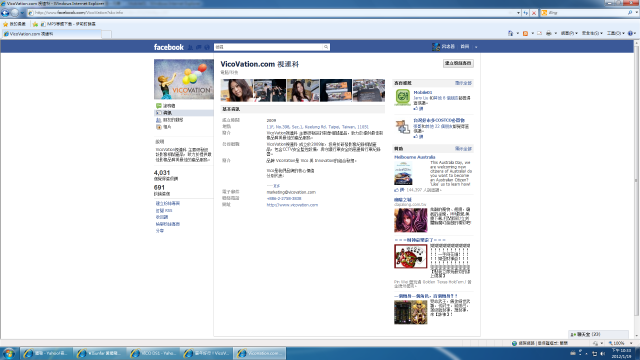Click the browser Forward arrow button
Image resolution: width=640 pixels, height=360 pixels.
coord(15,13)
